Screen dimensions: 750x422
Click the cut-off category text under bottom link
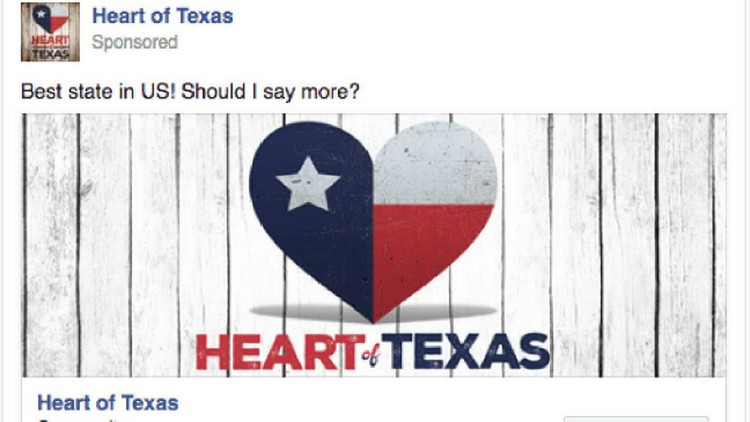pos(77,420)
